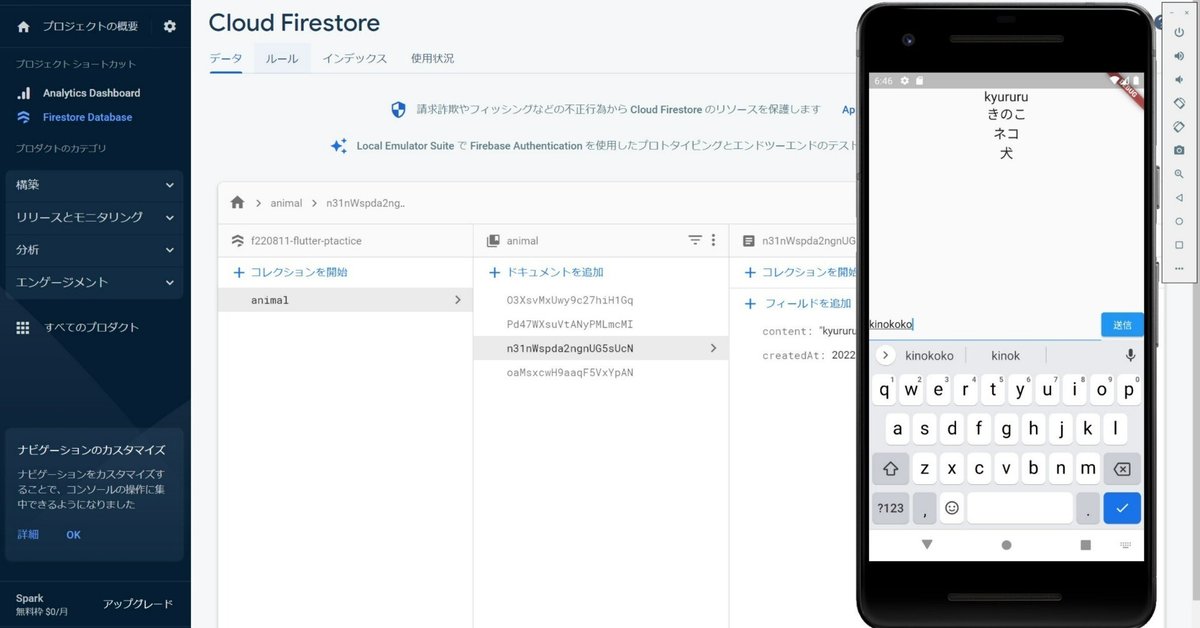Click the アップグレード plan button
The height and width of the screenshot is (628, 1200).
pyautogui.click(x=138, y=604)
